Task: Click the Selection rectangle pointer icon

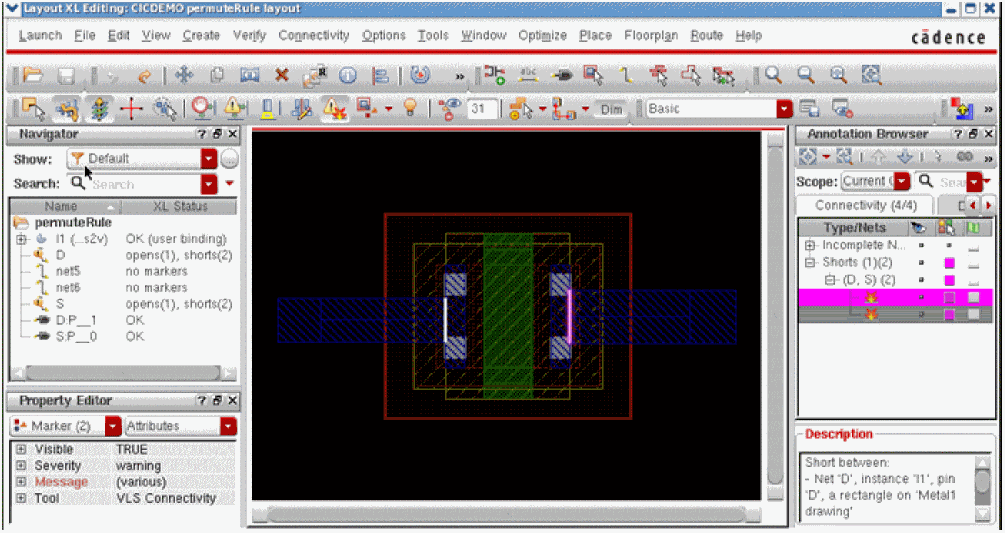Action: tap(33, 109)
